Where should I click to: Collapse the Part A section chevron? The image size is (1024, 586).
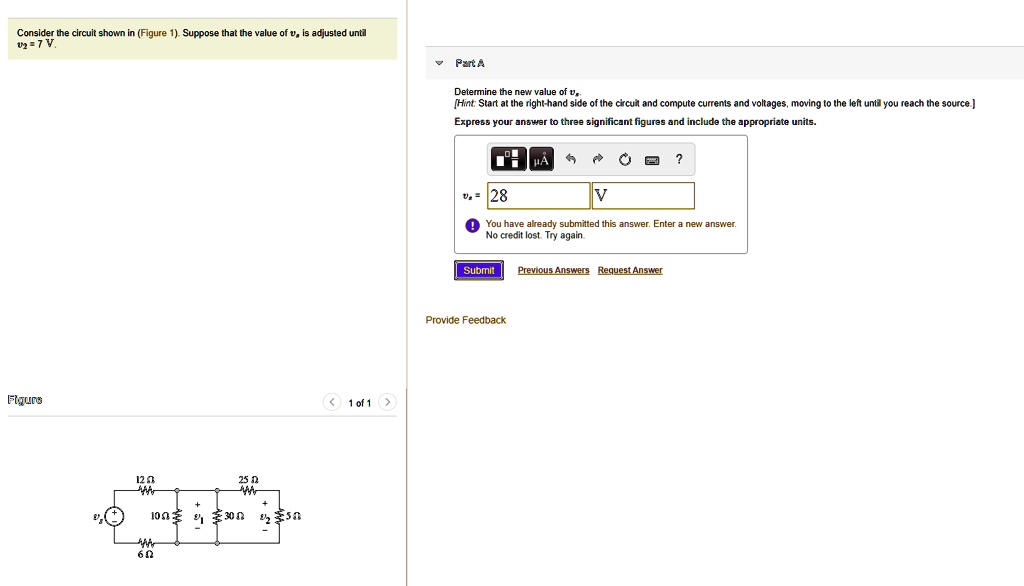click(x=438, y=62)
